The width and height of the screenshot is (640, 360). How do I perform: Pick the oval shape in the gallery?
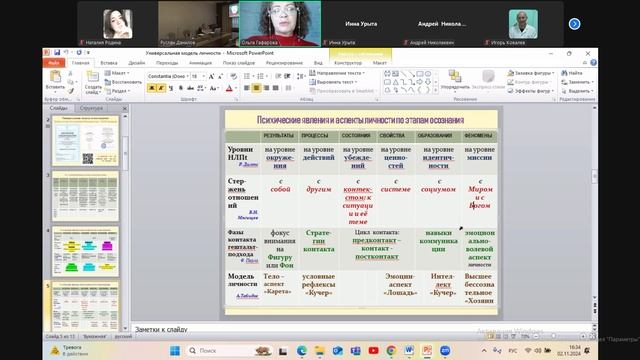pyautogui.click(x=427, y=74)
